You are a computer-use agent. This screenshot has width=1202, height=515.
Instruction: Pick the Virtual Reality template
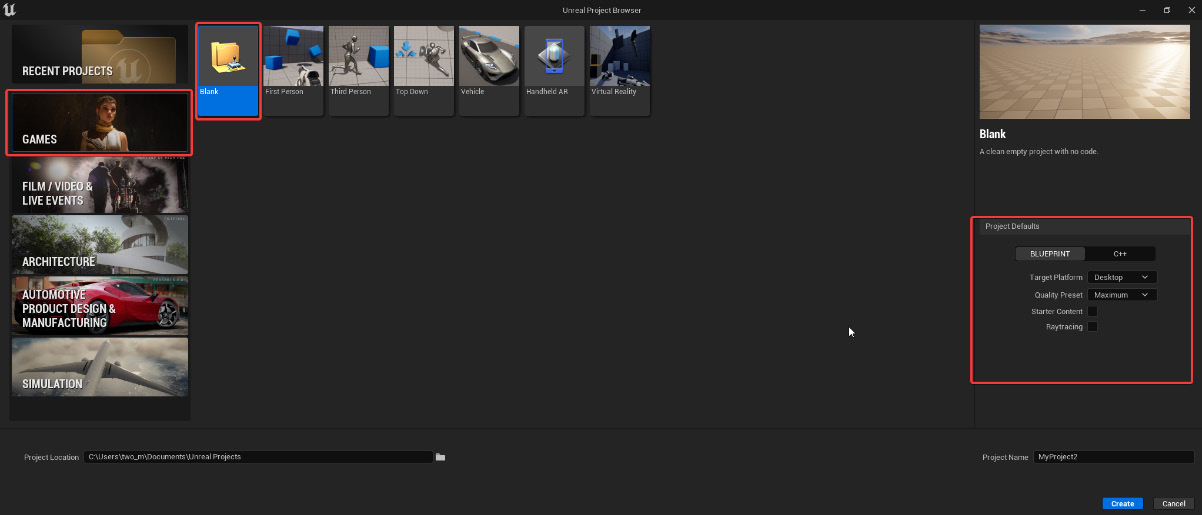click(620, 71)
